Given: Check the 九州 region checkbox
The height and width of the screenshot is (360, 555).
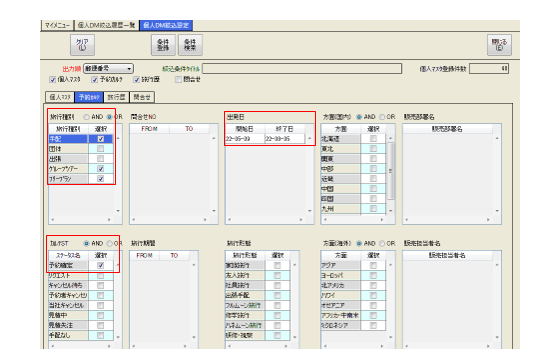Looking at the screenshot, I should (373, 209).
